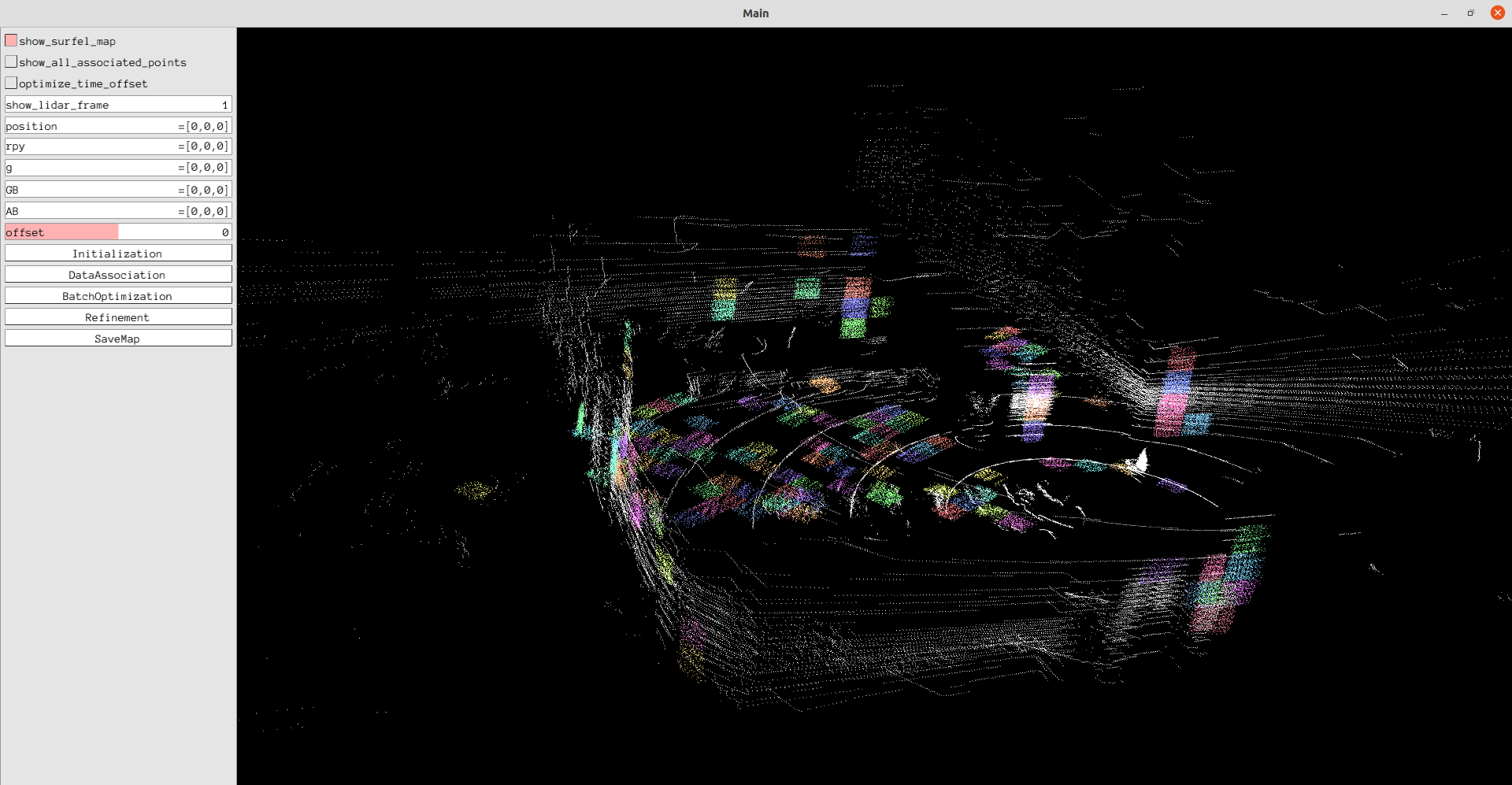The height and width of the screenshot is (785, 1512).
Task: Click the Initialization button
Action: (118, 254)
